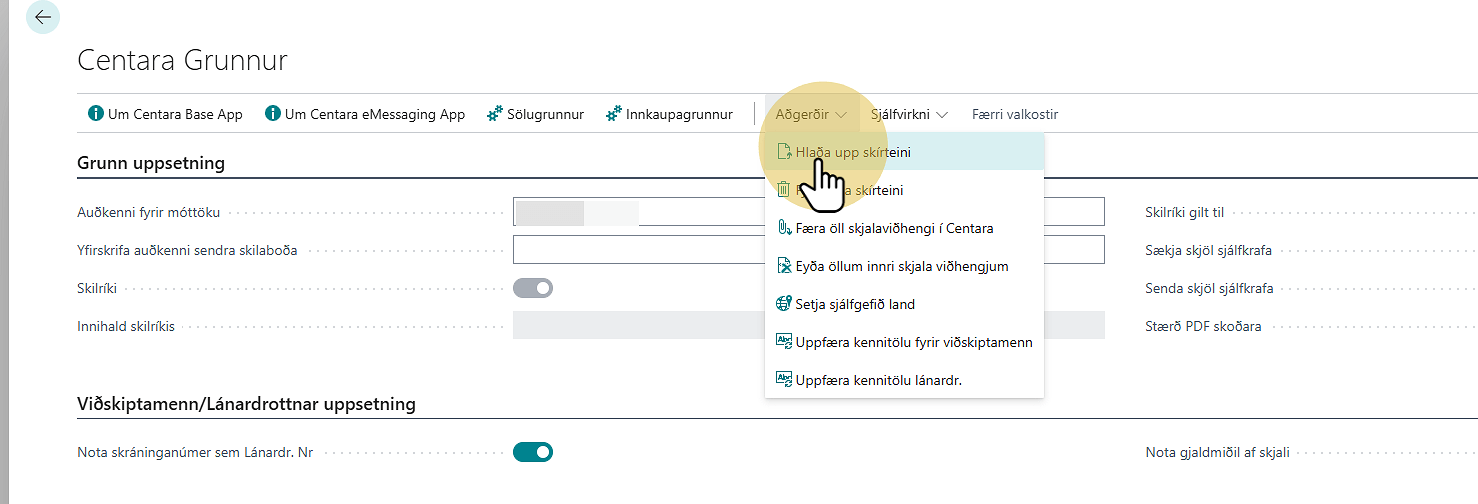The image size is (1478, 504).
Task: Click Yfirskrifa auðkenni sendra skilaboða field
Action: point(808,250)
